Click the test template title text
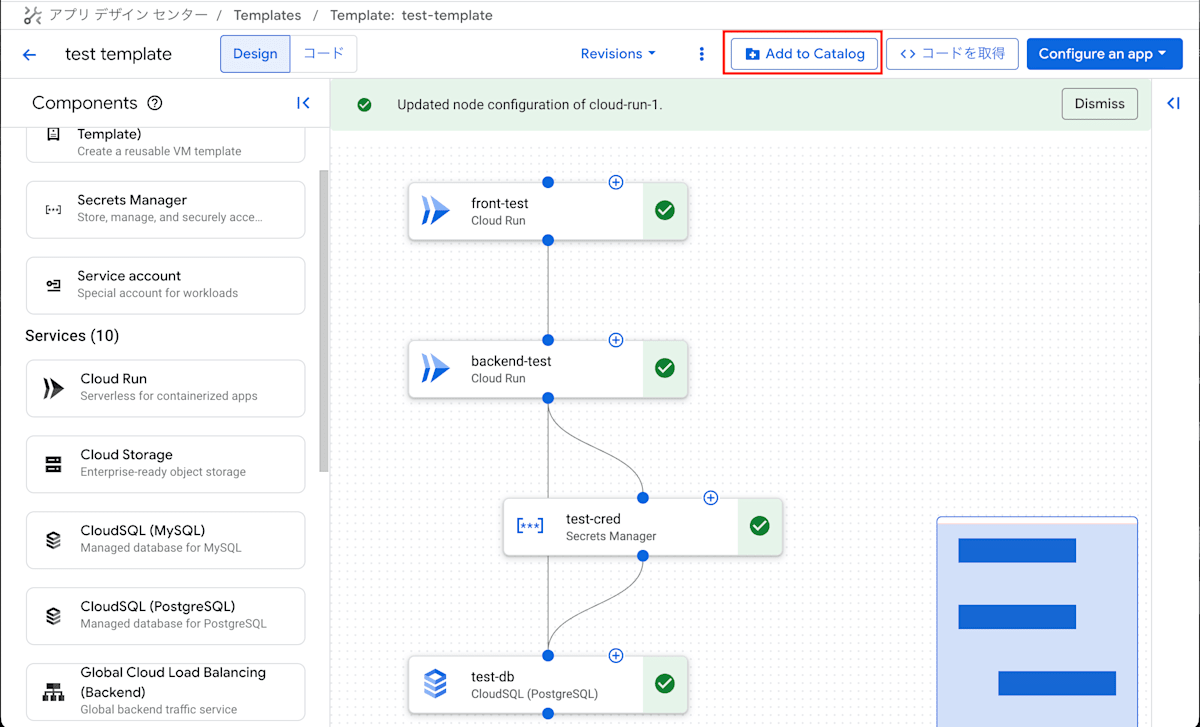Image resolution: width=1200 pixels, height=727 pixels. click(x=118, y=54)
